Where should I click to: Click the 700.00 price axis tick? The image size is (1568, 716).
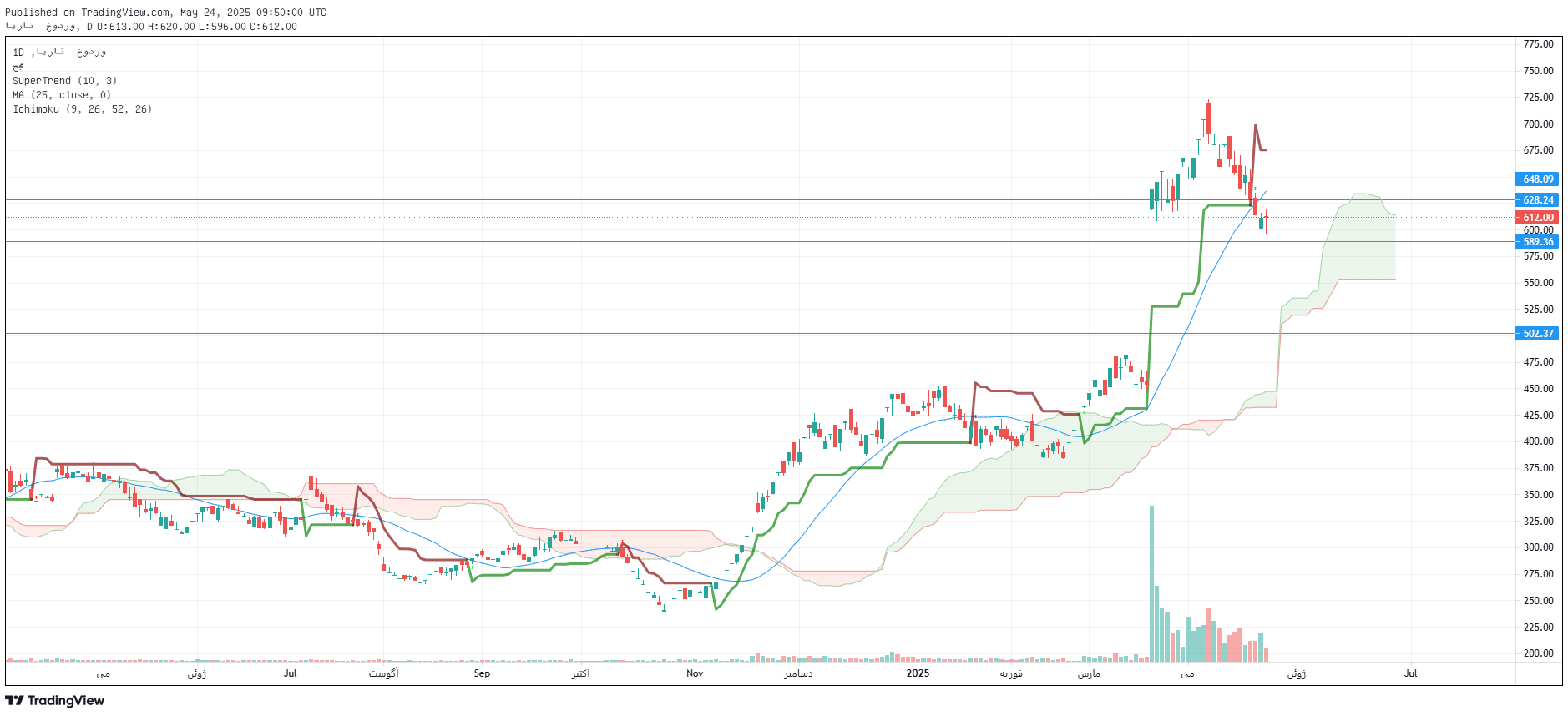pos(1538,124)
